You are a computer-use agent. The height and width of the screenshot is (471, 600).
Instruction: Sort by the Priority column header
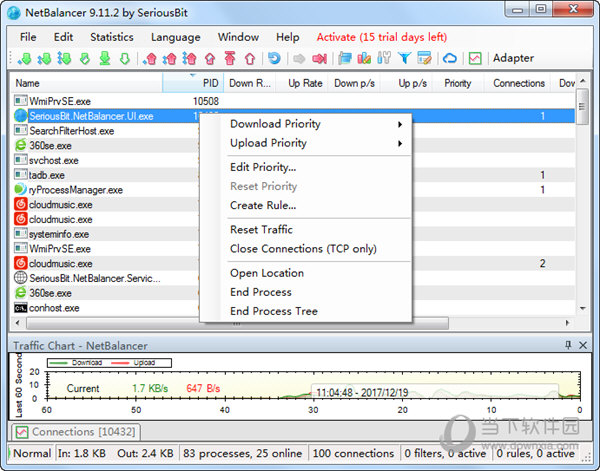point(458,83)
